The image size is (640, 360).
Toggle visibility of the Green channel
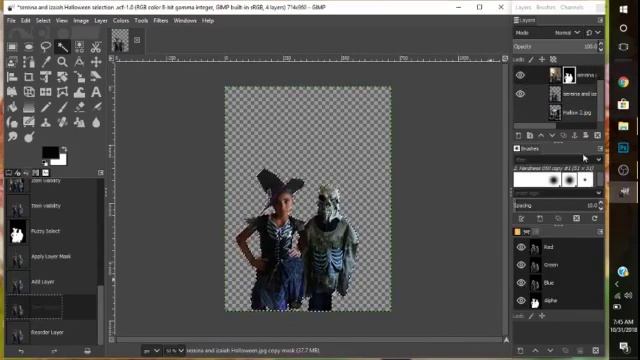pyautogui.click(x=521, y=265)
